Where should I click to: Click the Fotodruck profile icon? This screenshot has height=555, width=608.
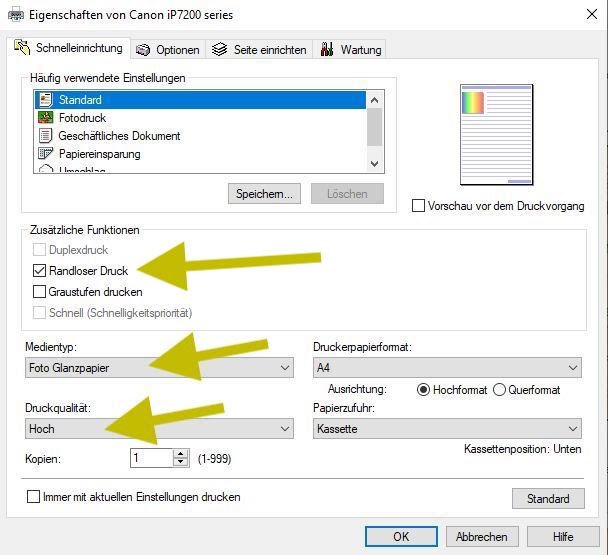point(45,118)
